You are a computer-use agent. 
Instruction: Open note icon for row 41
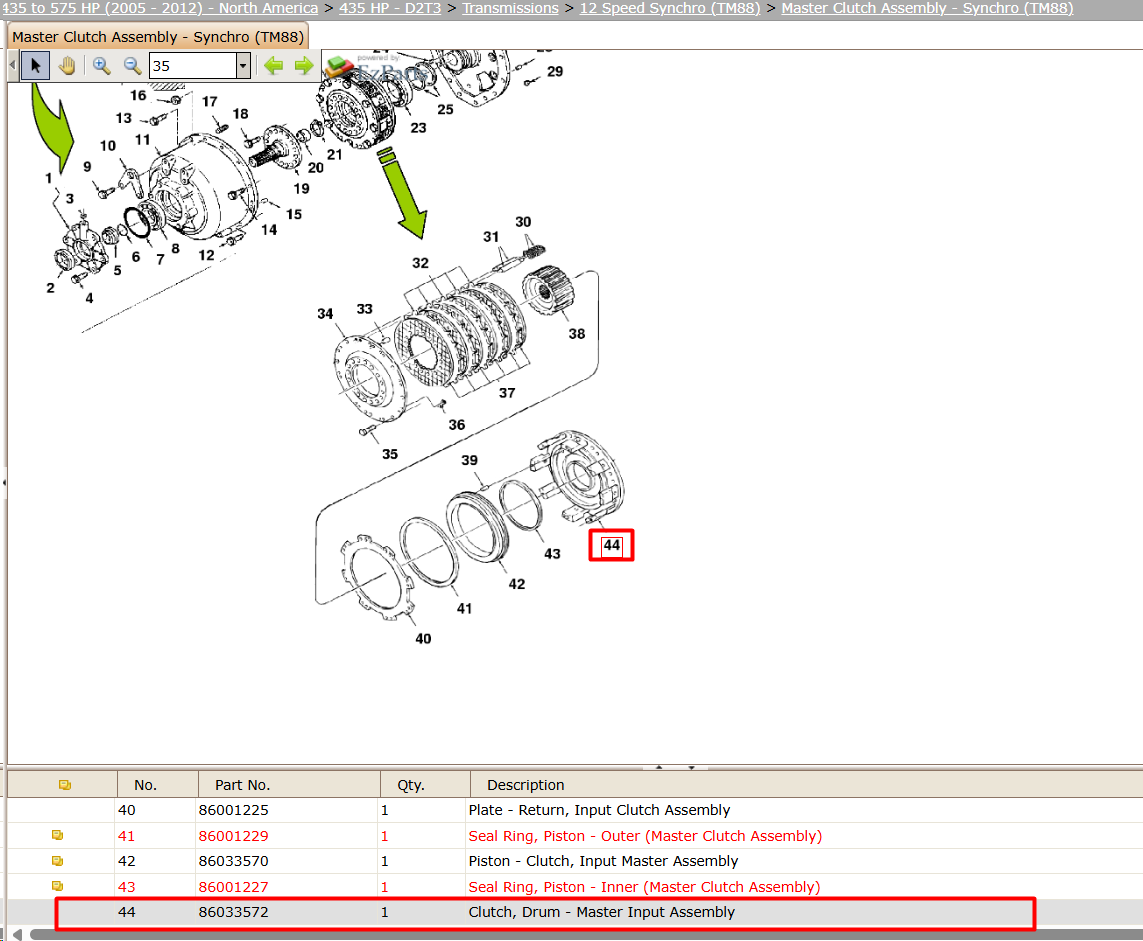point(58,835)
